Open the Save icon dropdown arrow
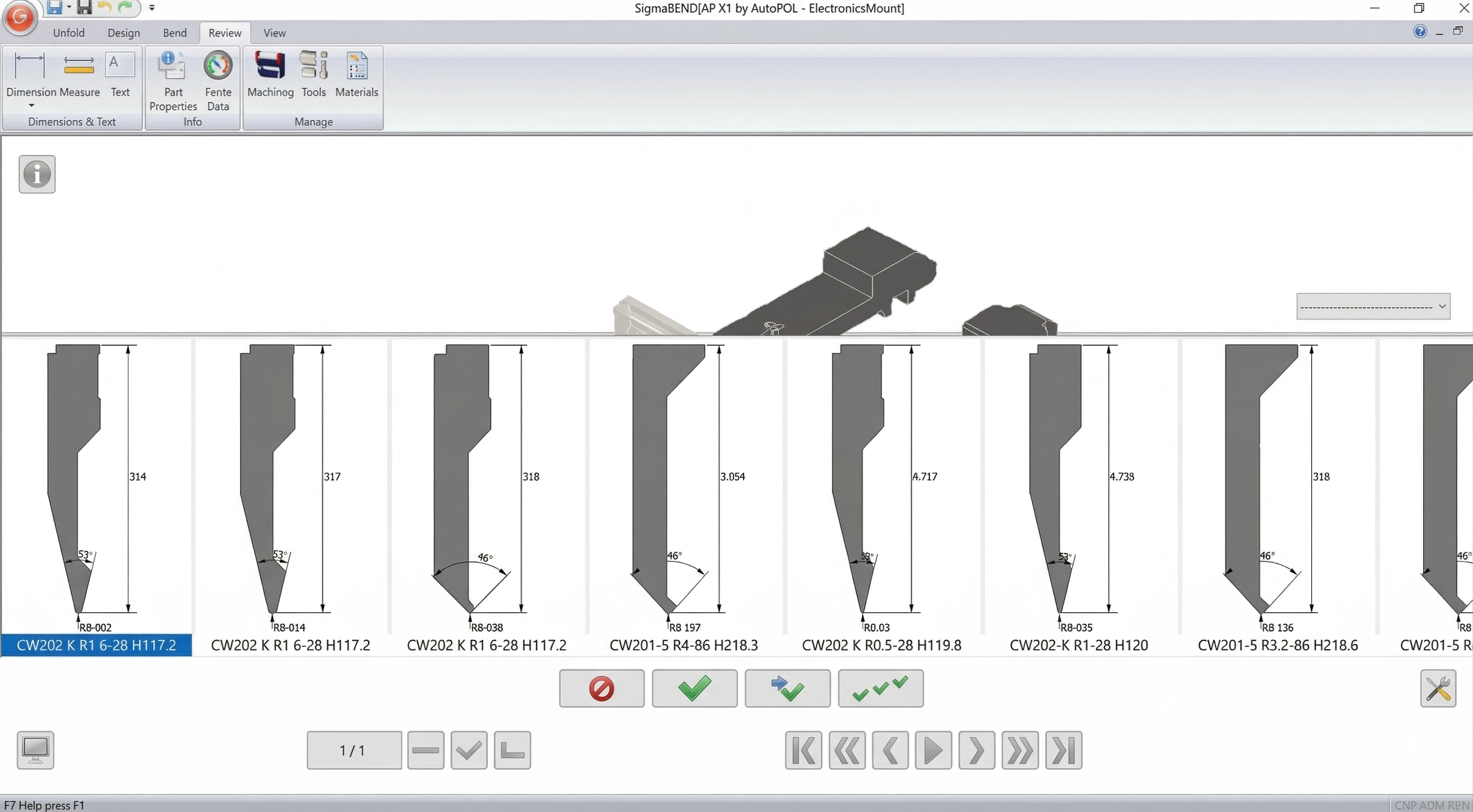1473x812 pixels. [69, 7]
